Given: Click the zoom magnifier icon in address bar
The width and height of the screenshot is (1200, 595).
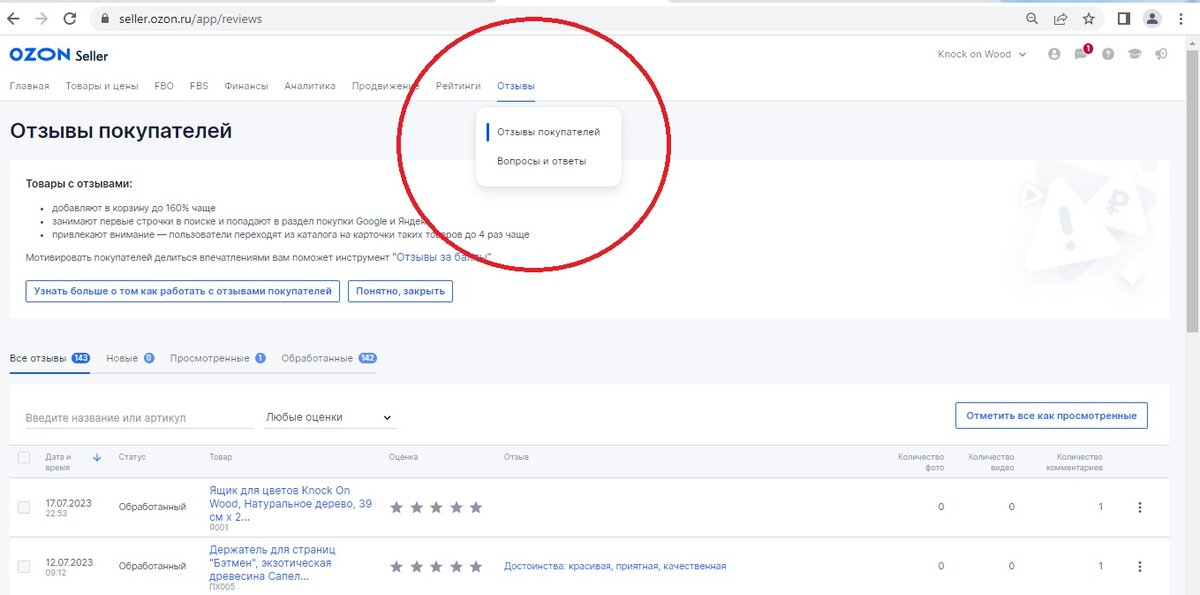Looking at the screenshot, I should pos(1032,18).
